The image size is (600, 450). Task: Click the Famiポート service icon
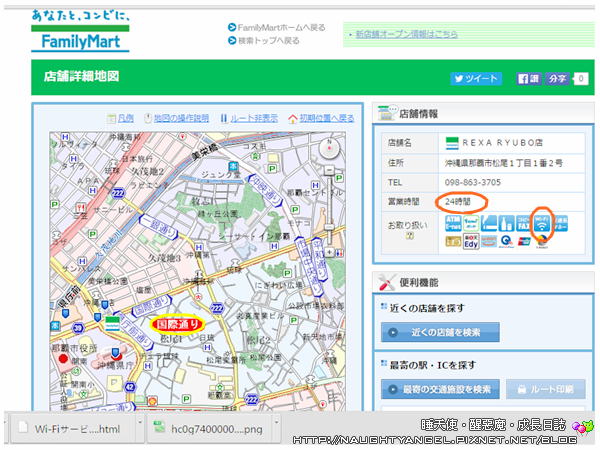(471, 223)
